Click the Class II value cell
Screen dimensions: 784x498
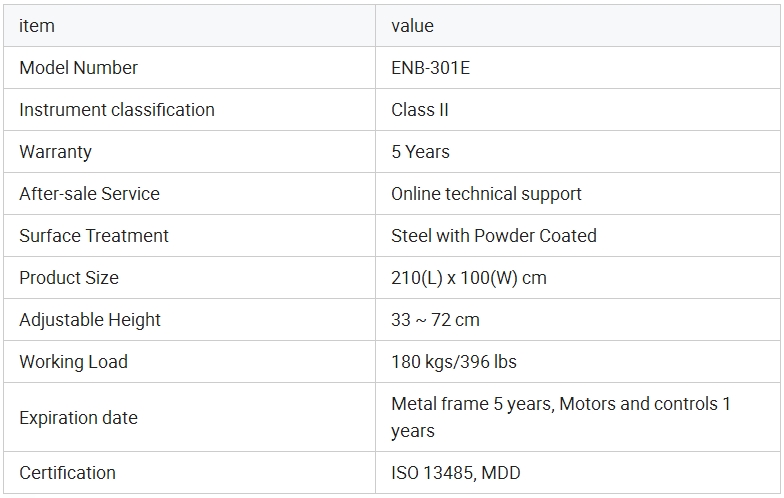coord(419,110)
